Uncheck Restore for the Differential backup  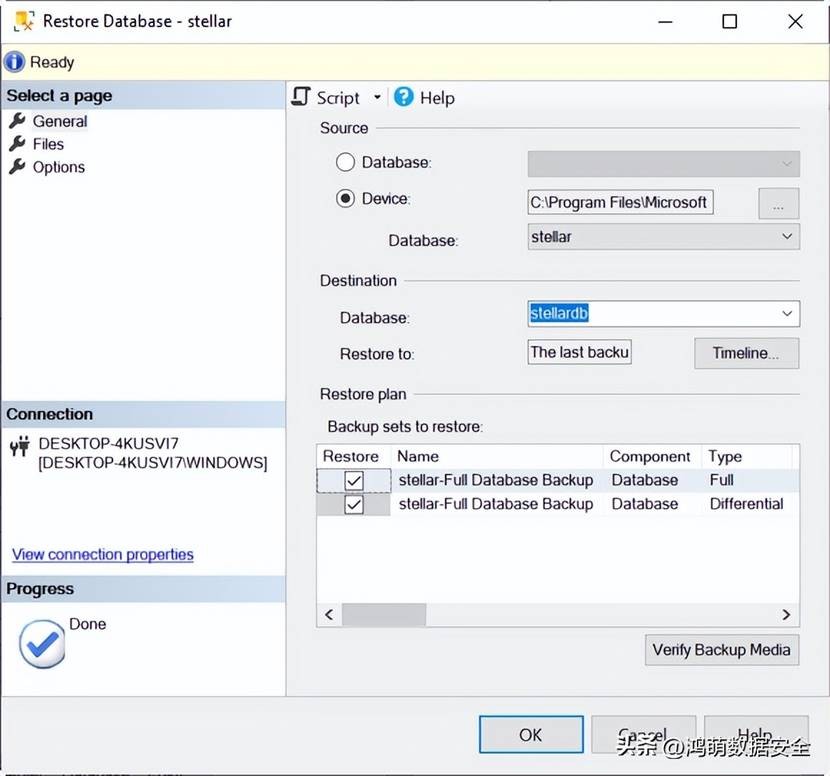click(354, 504)
